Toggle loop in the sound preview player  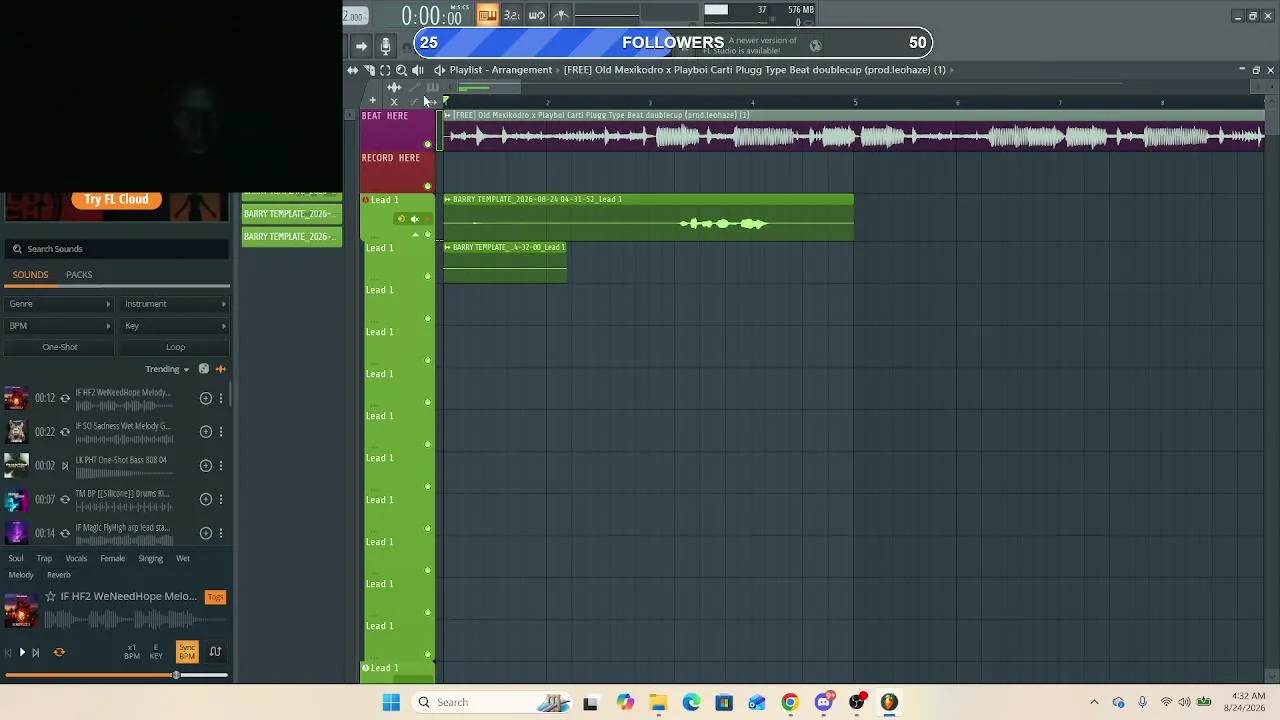pos(59,653)
